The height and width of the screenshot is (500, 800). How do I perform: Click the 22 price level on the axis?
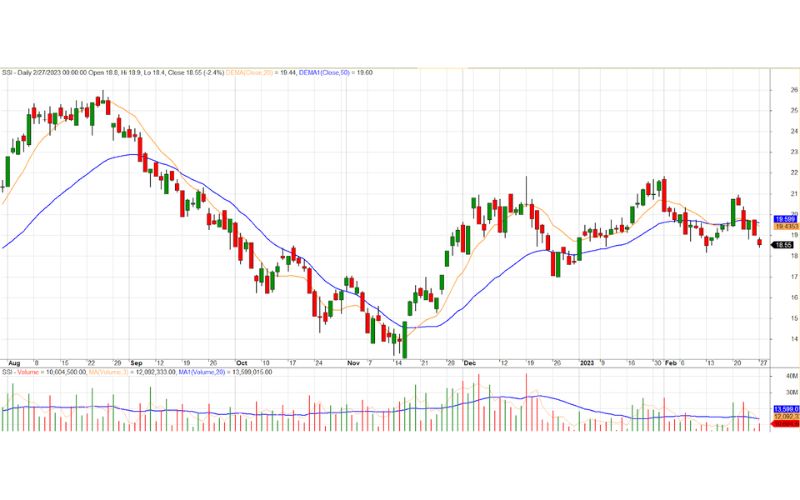(x=794, y=173)
